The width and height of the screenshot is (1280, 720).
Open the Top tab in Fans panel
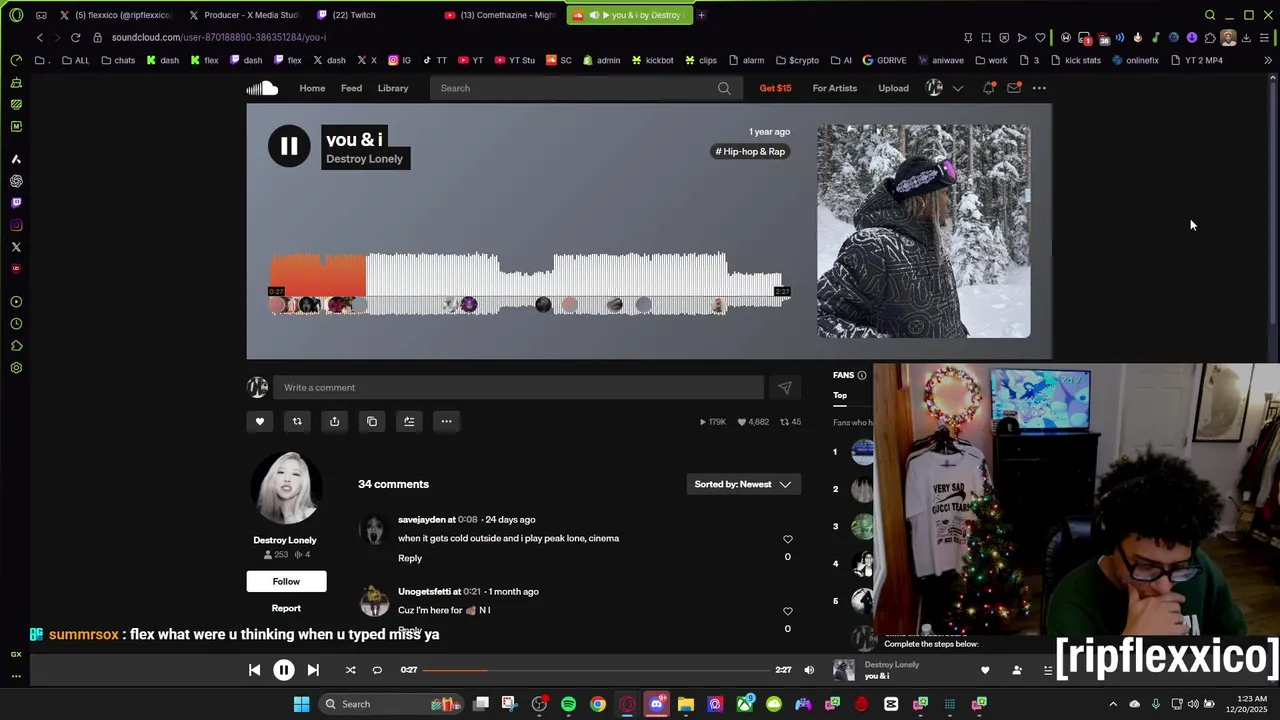(x=840, y=395)
